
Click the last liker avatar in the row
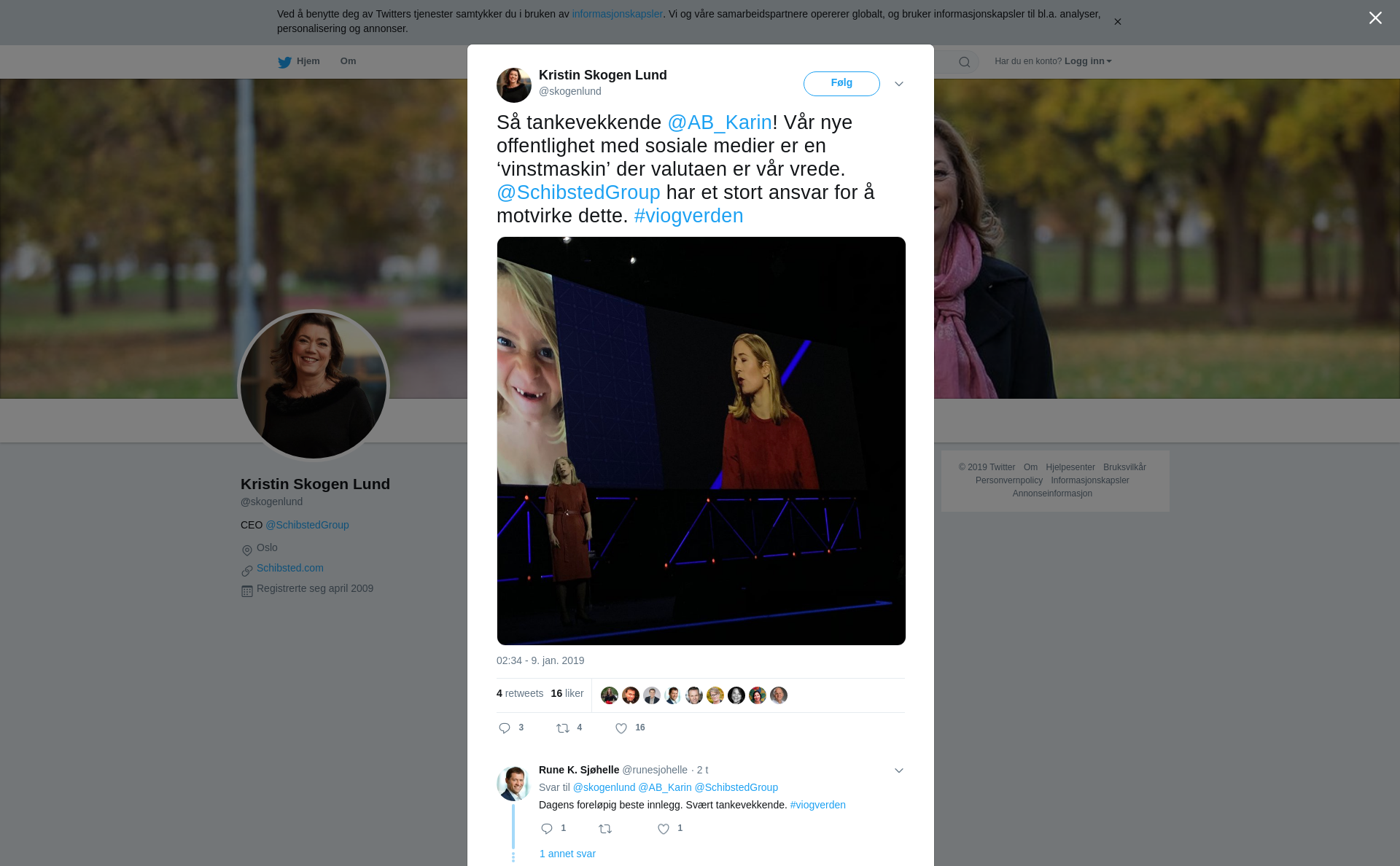779,695
